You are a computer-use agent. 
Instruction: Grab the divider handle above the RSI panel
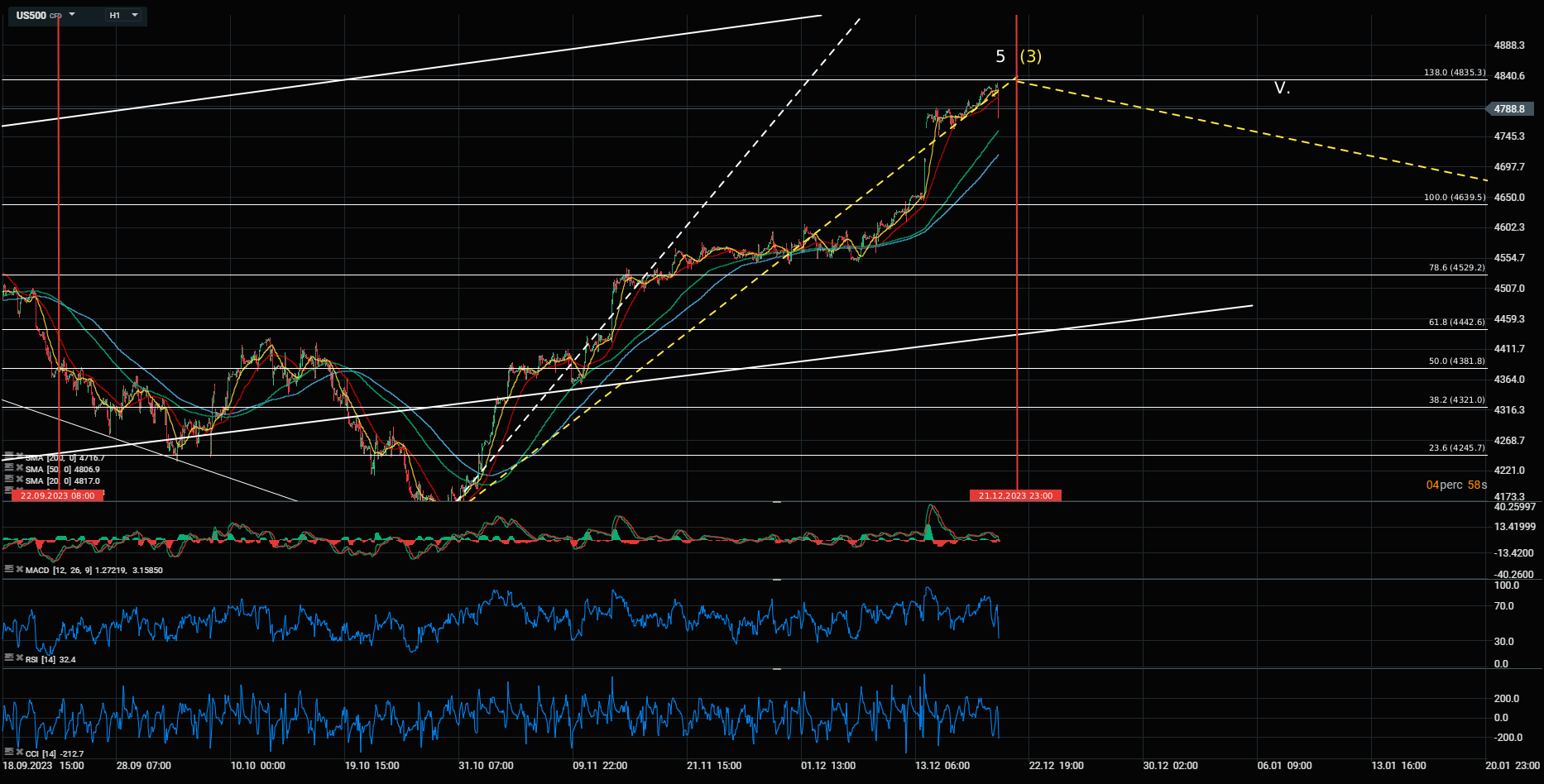[x=776, y=580]
